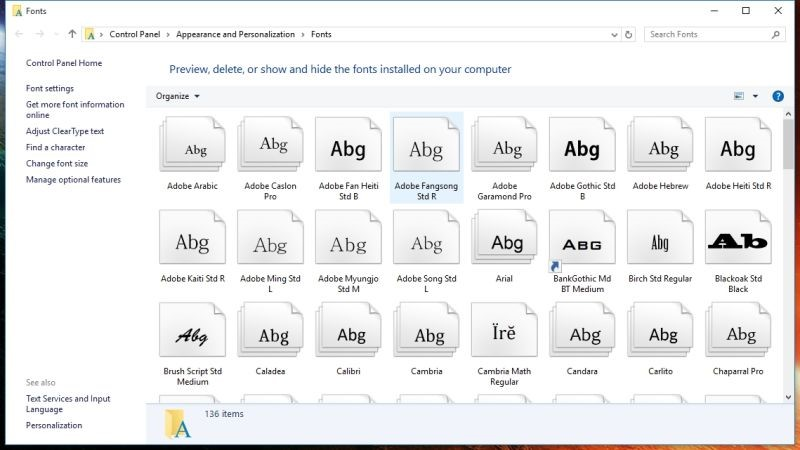This screenshot has height=450, width=800.
Task: Select the Adobe Caslon Pro font icon
Action: [270, 144]
